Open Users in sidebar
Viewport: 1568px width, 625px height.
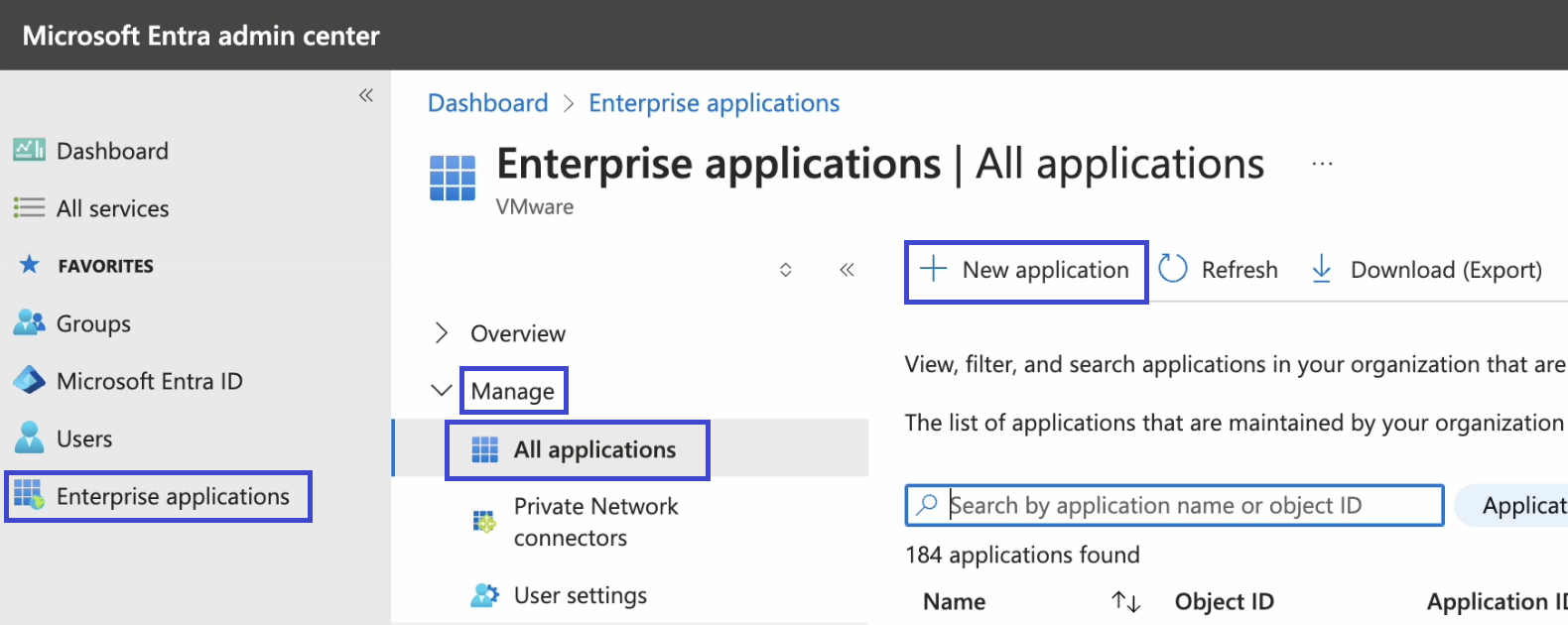84,438
